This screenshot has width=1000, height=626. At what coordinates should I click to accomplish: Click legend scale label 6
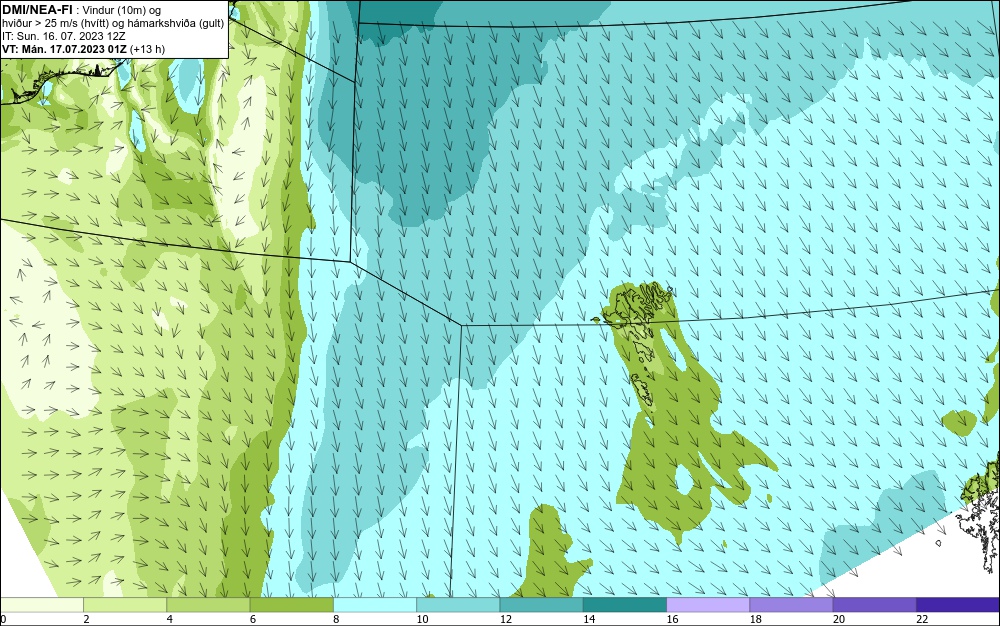(x=253, y=619)
